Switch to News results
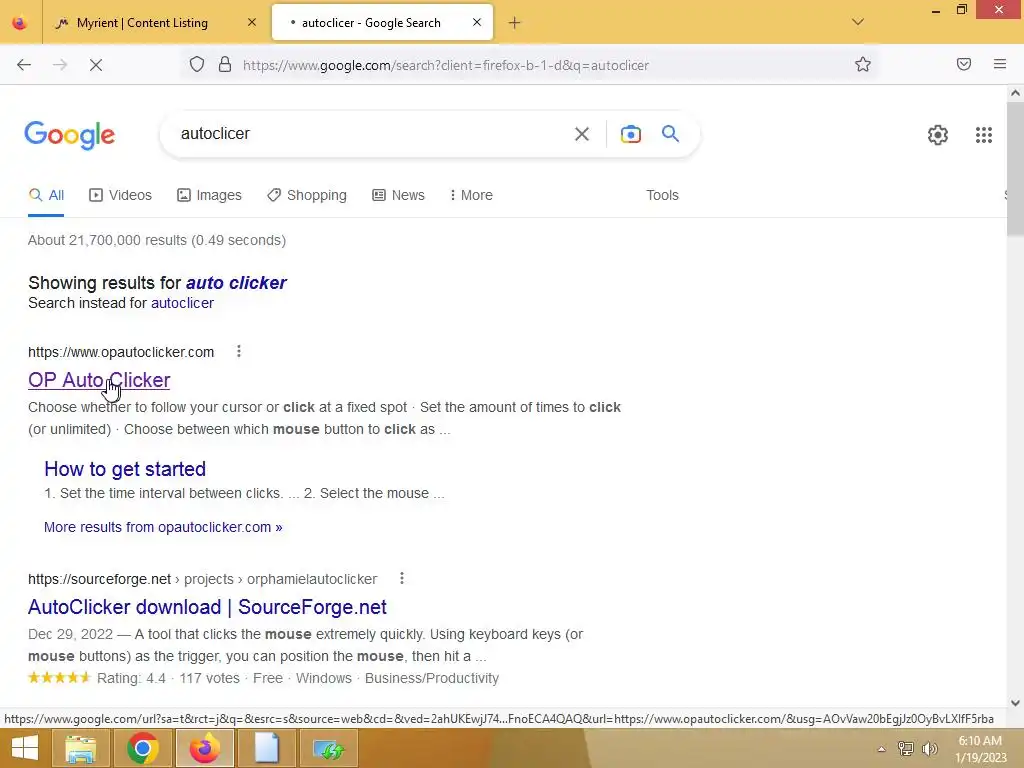 coord(398,195)
